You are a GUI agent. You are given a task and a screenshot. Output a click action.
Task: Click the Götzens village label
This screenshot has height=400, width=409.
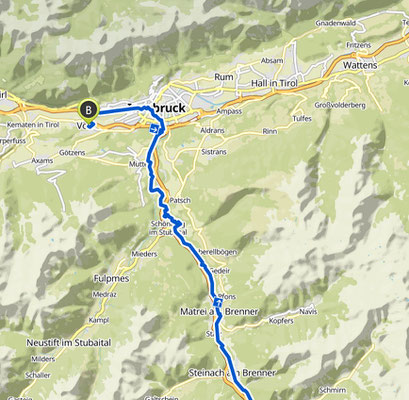72,153
